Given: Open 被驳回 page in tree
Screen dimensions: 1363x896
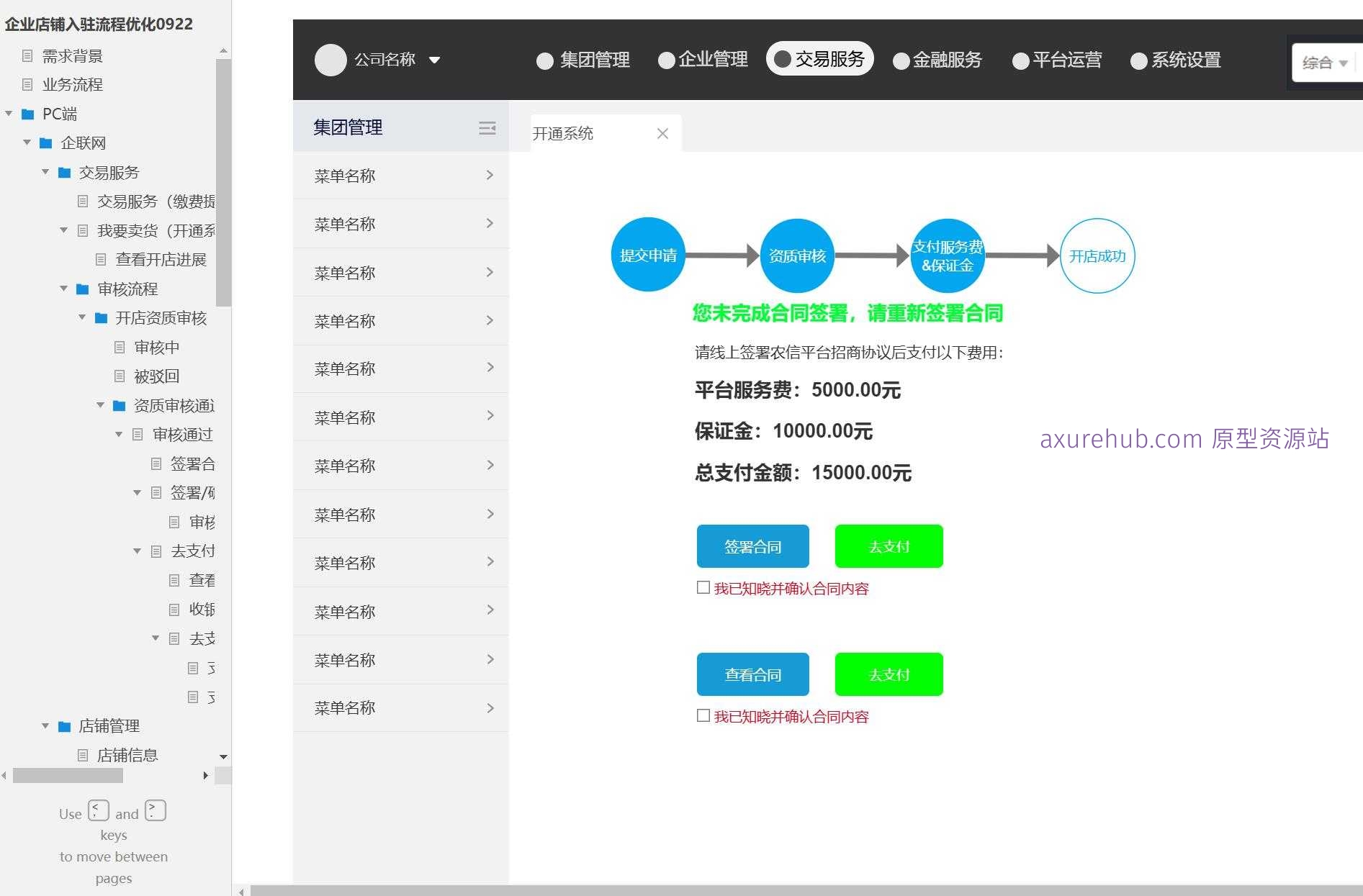Looking at the screenshot, I should click(x=156, y=376).
